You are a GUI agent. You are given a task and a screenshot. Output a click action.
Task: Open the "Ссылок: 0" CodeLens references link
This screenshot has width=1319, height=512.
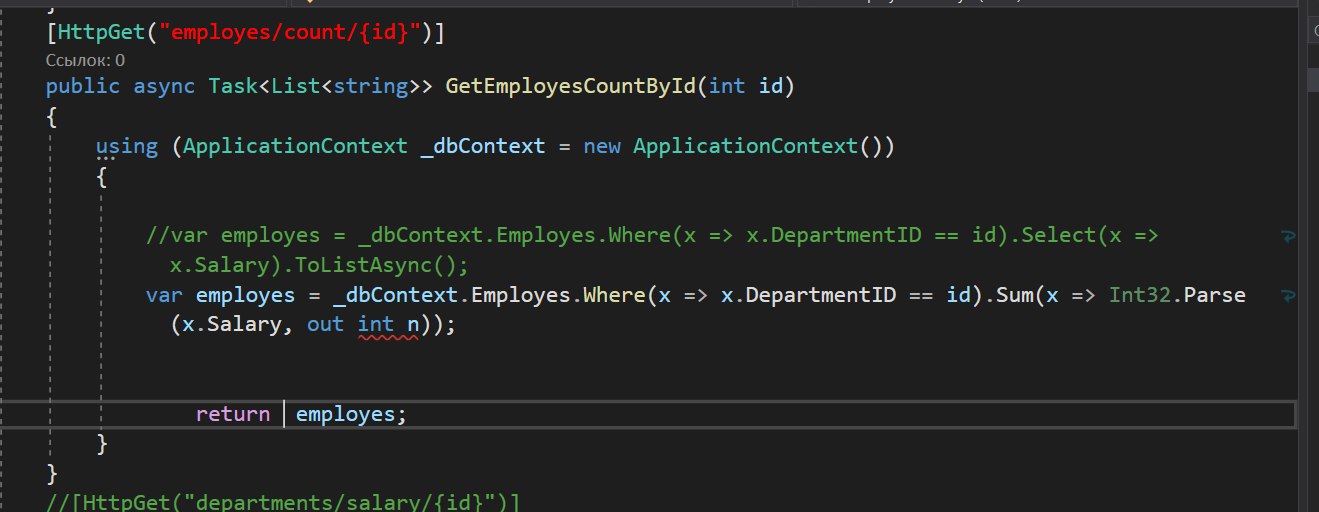coord(85,60)
